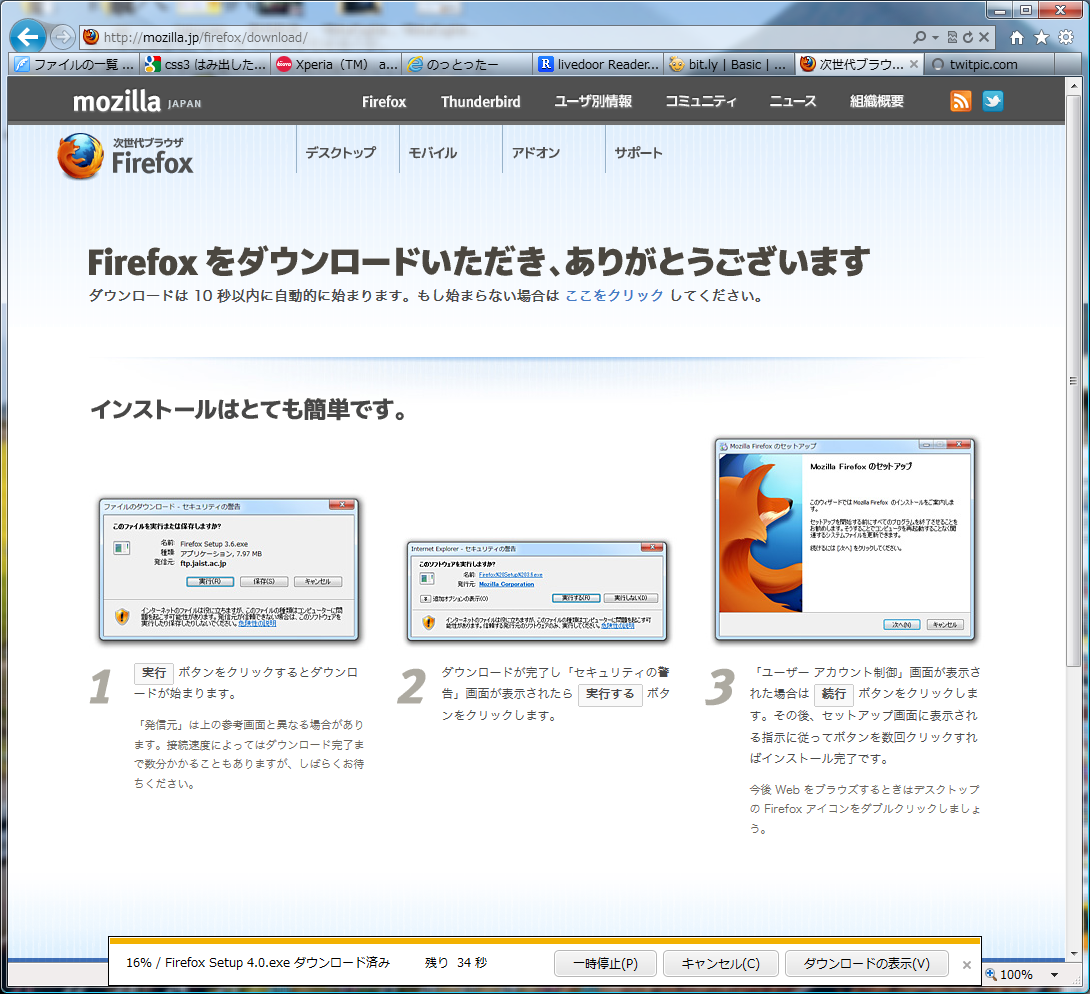Open the サポート section link

click(638, 152)
